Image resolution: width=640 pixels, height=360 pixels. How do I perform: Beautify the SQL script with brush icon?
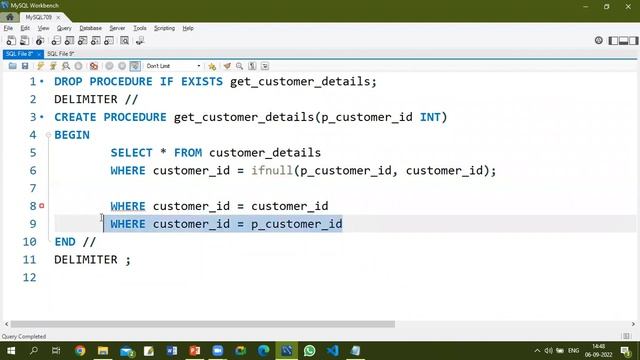pyautogui.click(x=227, y=66)
